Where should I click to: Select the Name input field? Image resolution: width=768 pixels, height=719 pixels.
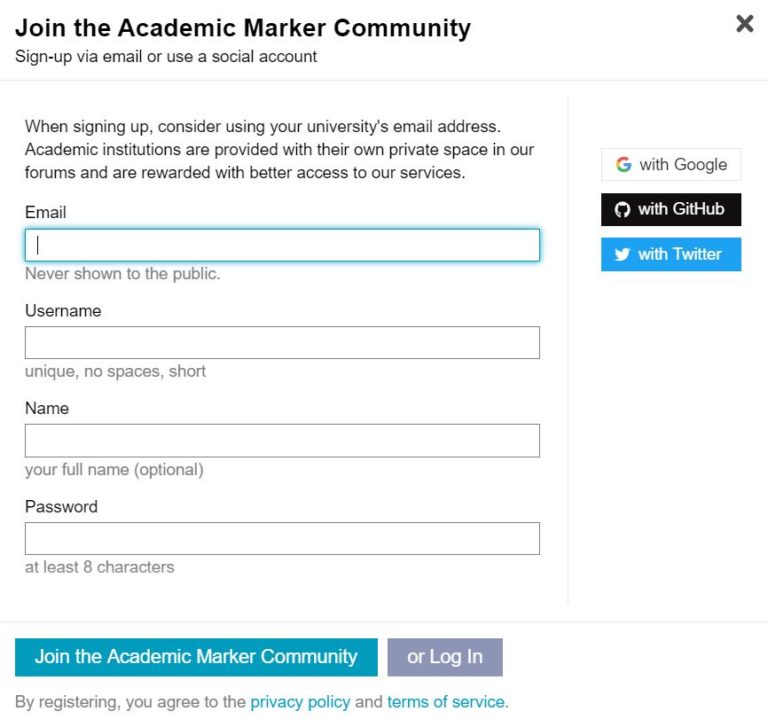(x=282, y=441)
